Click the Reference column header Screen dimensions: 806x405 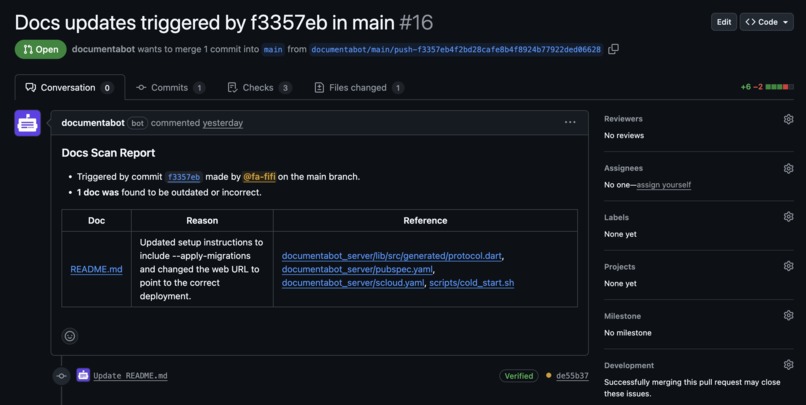point(425,220)
